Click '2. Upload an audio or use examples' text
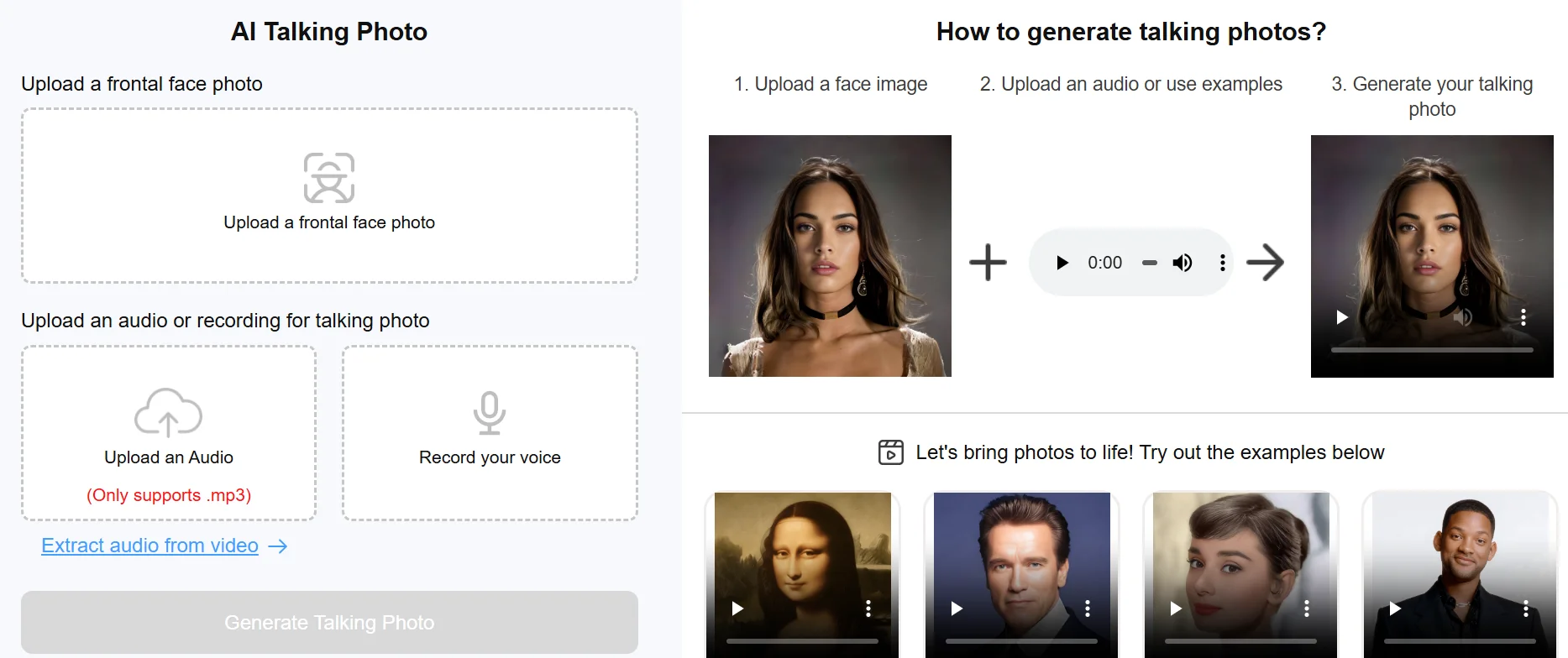This screenshot has width=1568, height=658. [x=1131, y=84]
